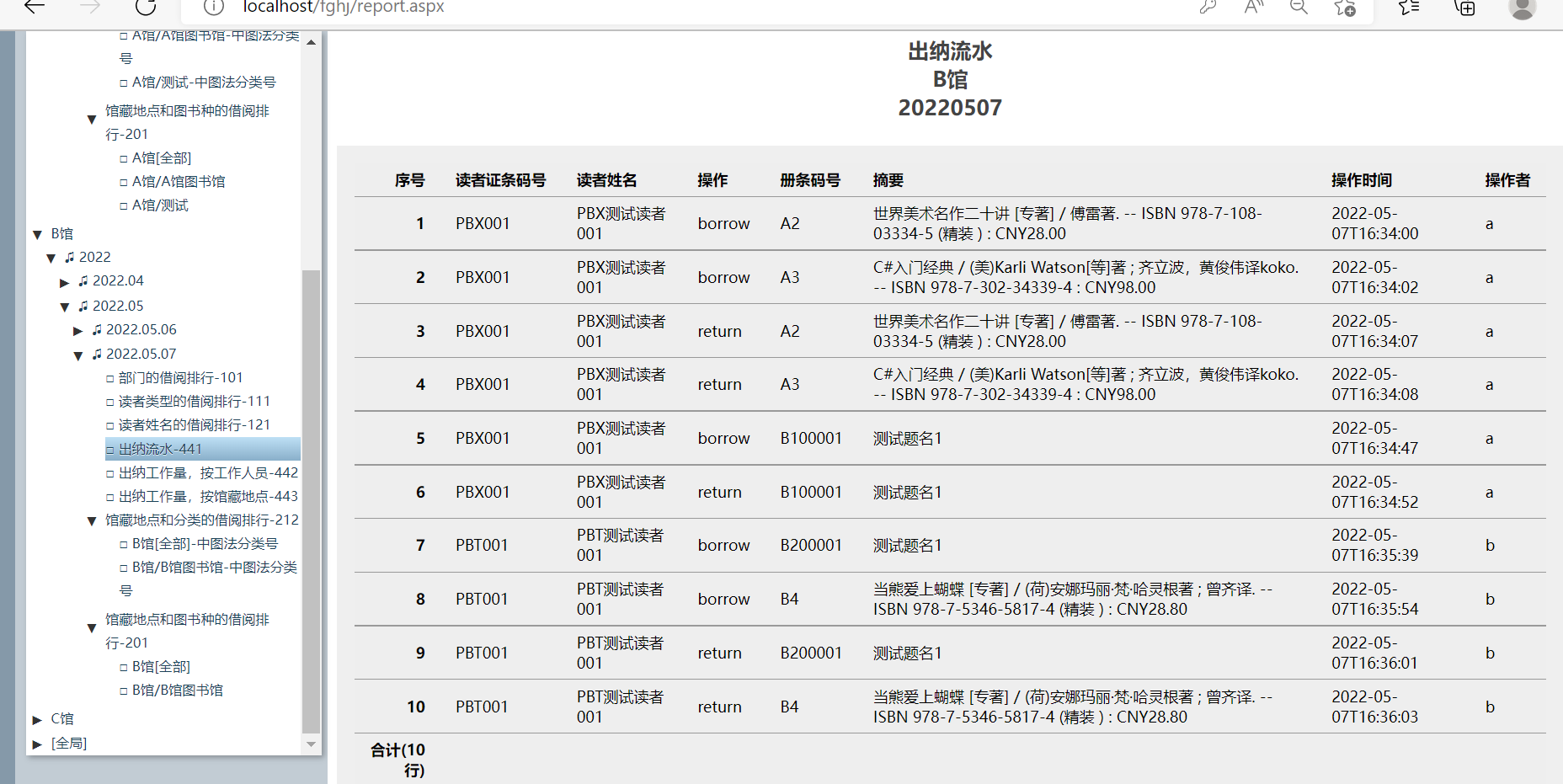The image size is (1563, 784).
Task: Expand the [全局] tree node
Action: point(37,744)
